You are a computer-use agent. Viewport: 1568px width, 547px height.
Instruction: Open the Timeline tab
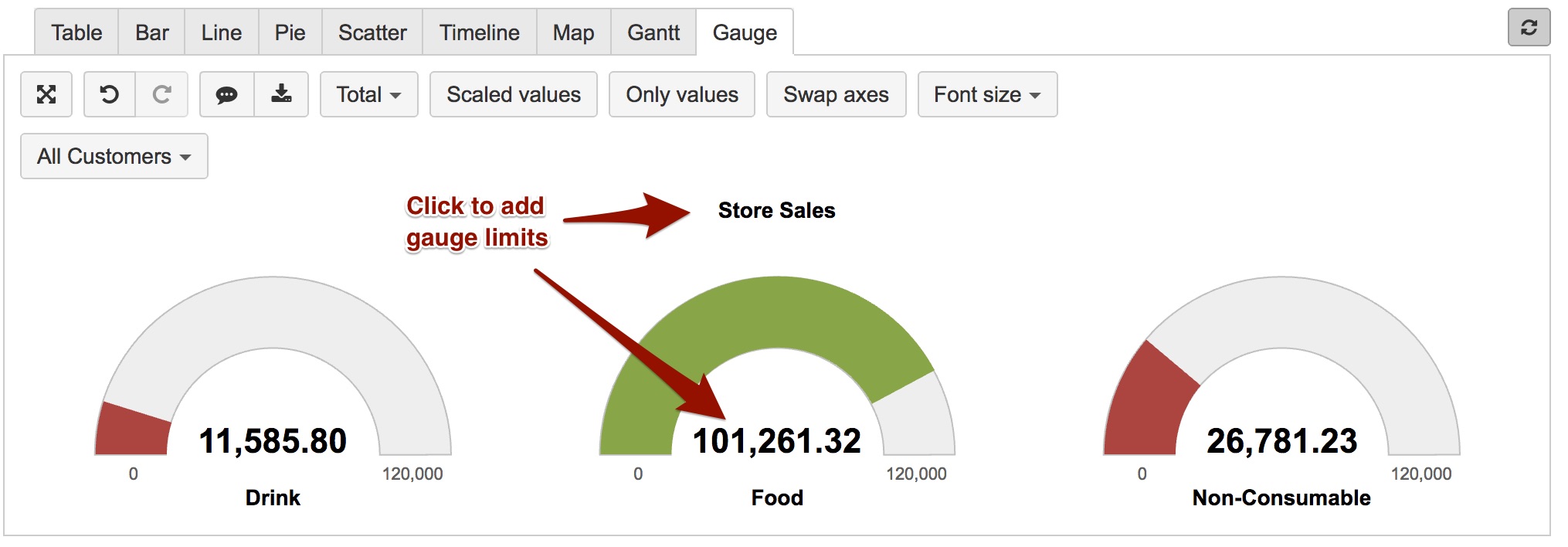coord(479,32)
